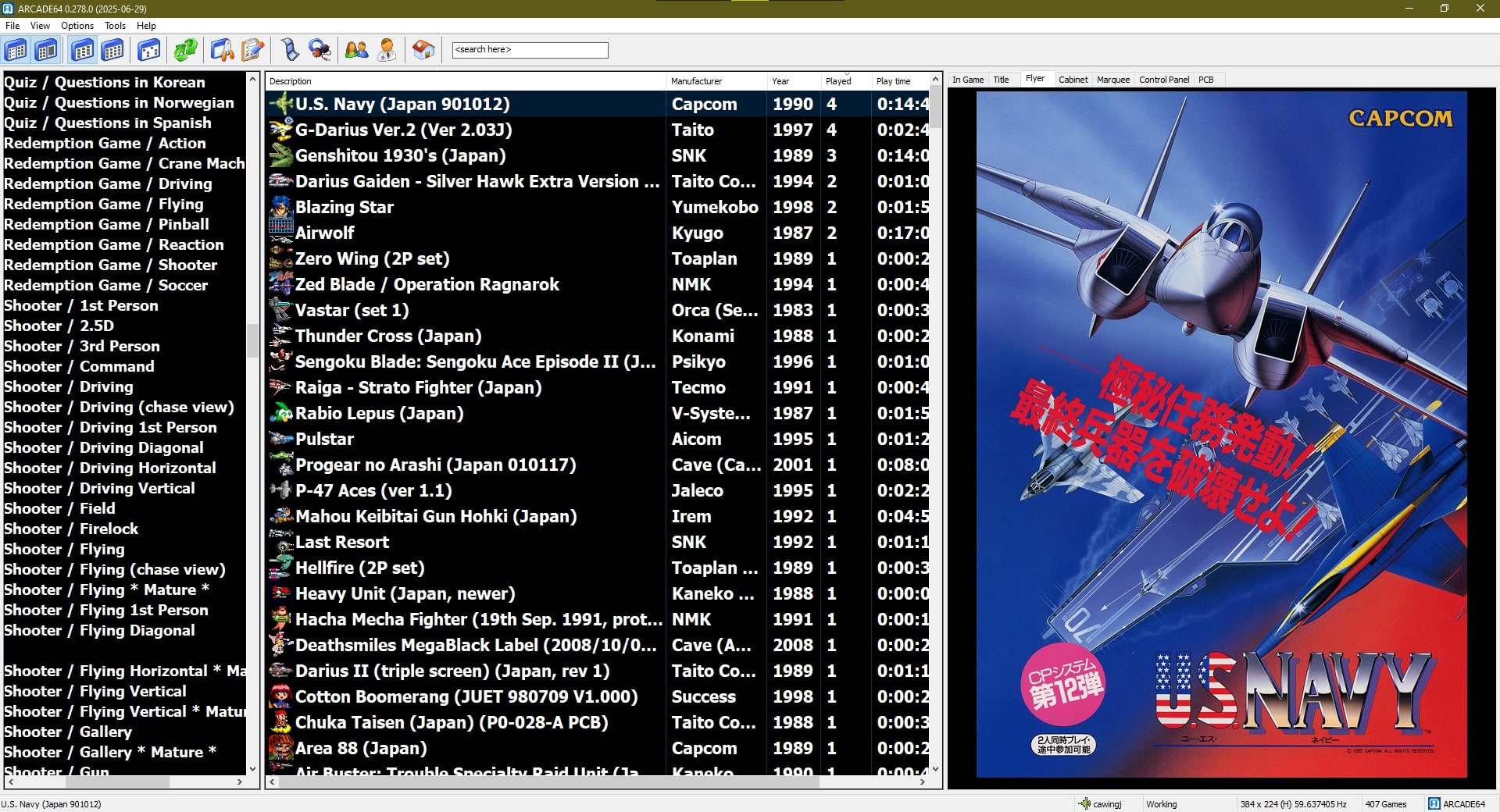The width and height of the screenshot is (1500, 812).
Task: Sort by the Year column header
Action: coord(794,81)
